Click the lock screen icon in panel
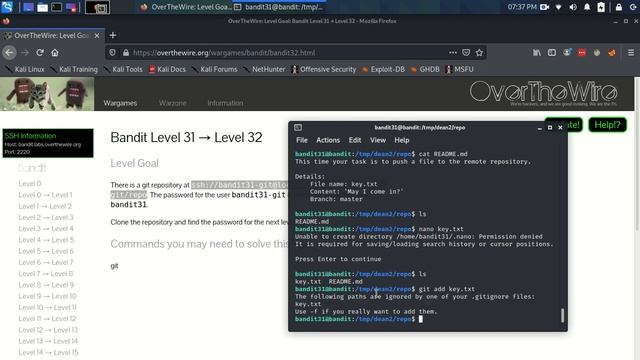Screen dimensions: 640x360 click(619, 7)
